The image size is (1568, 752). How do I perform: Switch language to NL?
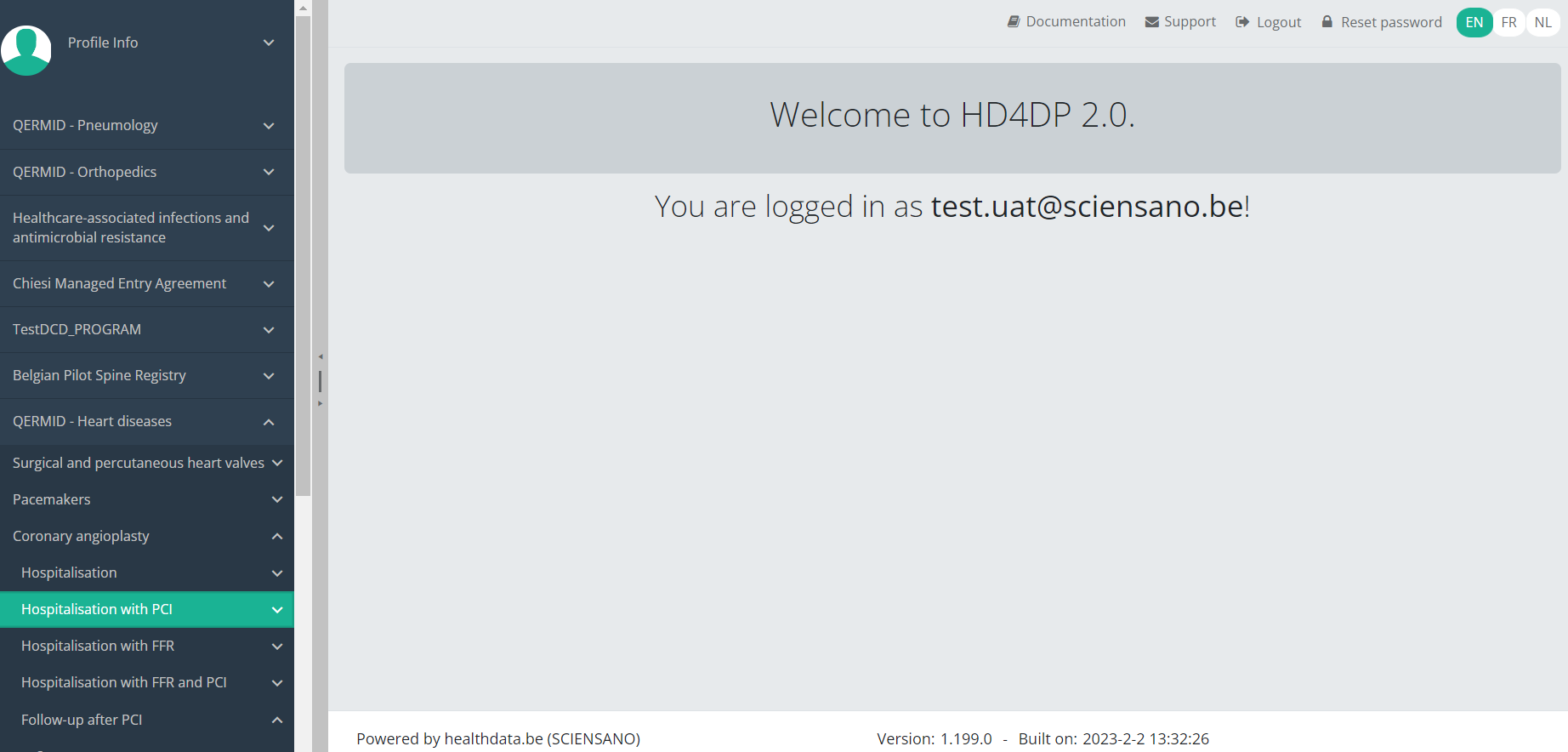click(1542, 23)
